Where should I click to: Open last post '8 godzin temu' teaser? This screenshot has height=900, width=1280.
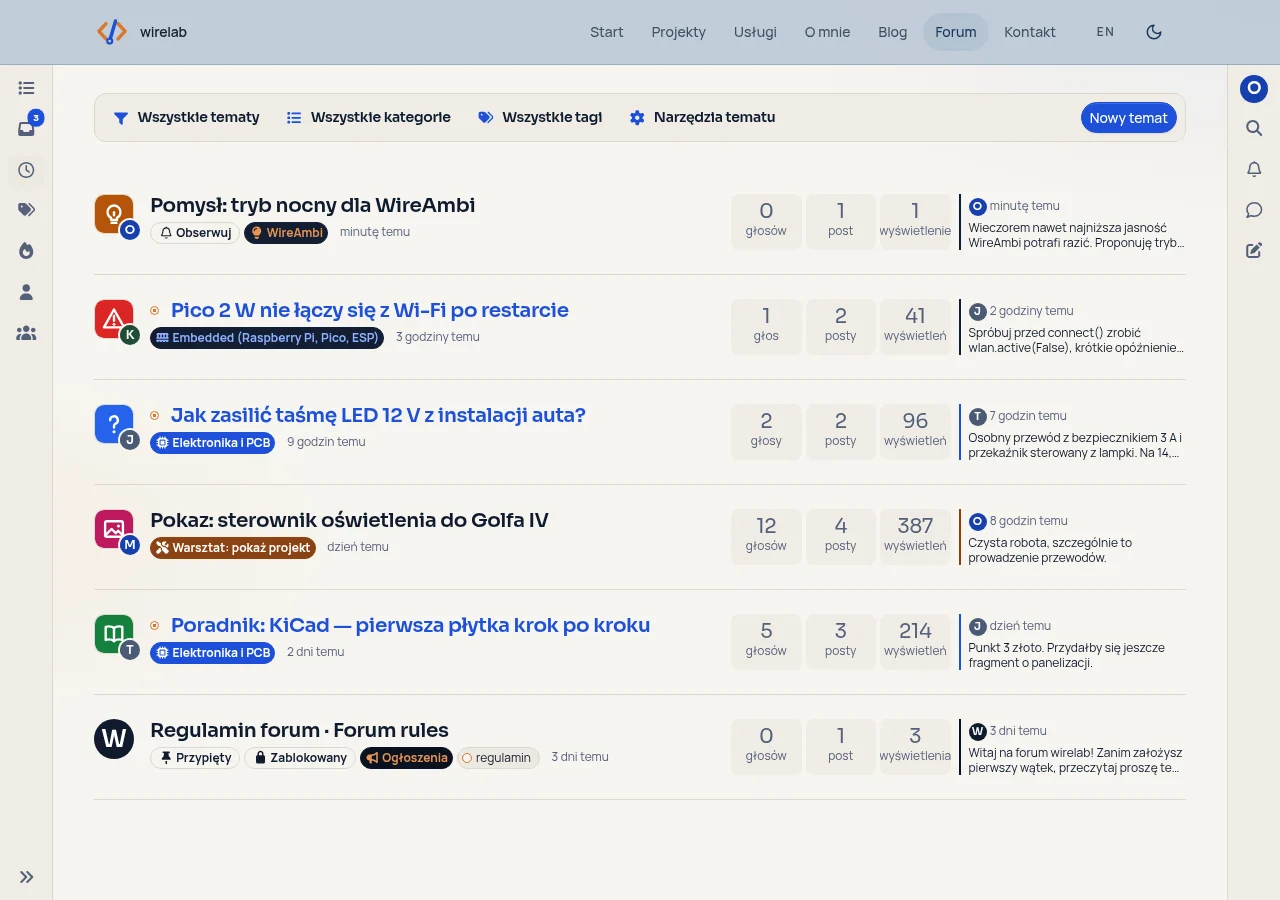[1028, 521]
